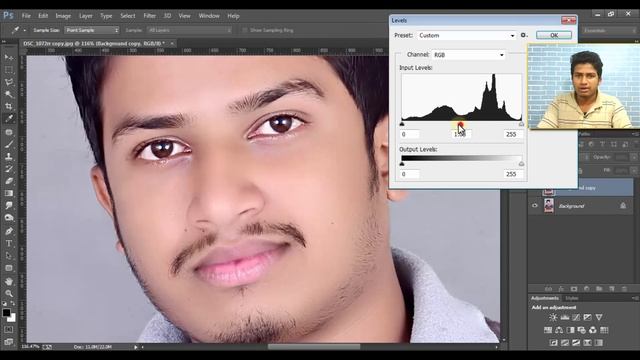Select the Pen tool
Viewport: 640px width, 360px height.
[x=9, y=231]
